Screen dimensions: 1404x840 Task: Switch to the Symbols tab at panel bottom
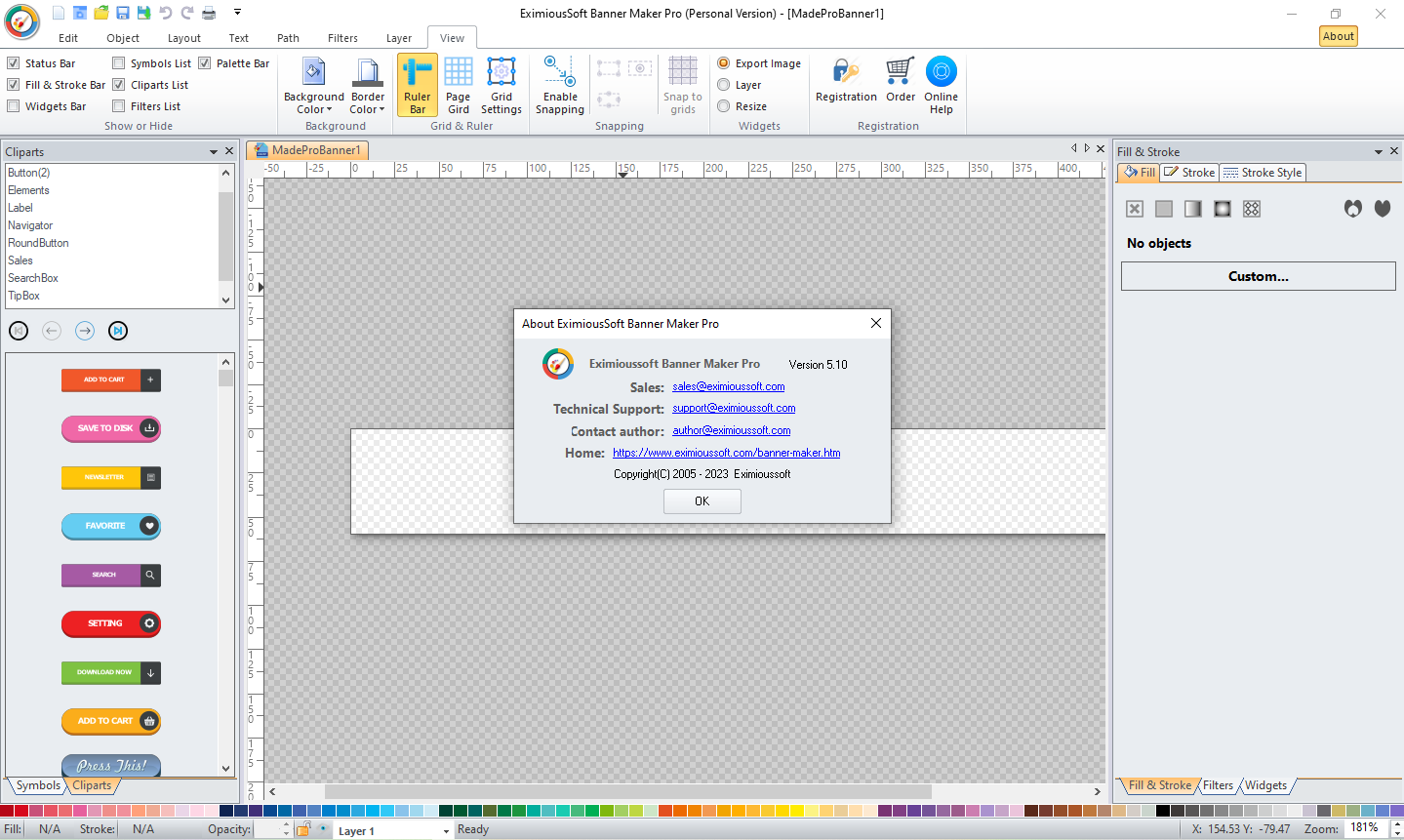pos(38,785)
